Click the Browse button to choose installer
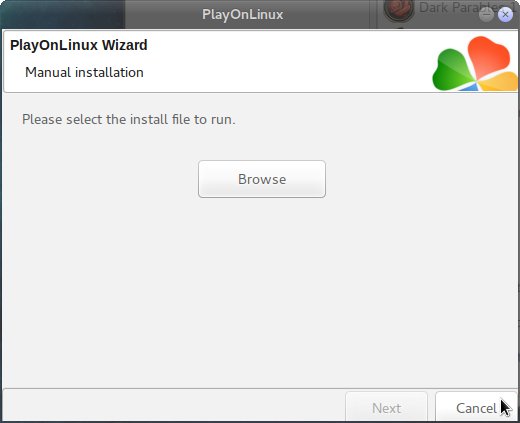The width and height of the screenshot is (520, 423). tap(262, 179)
